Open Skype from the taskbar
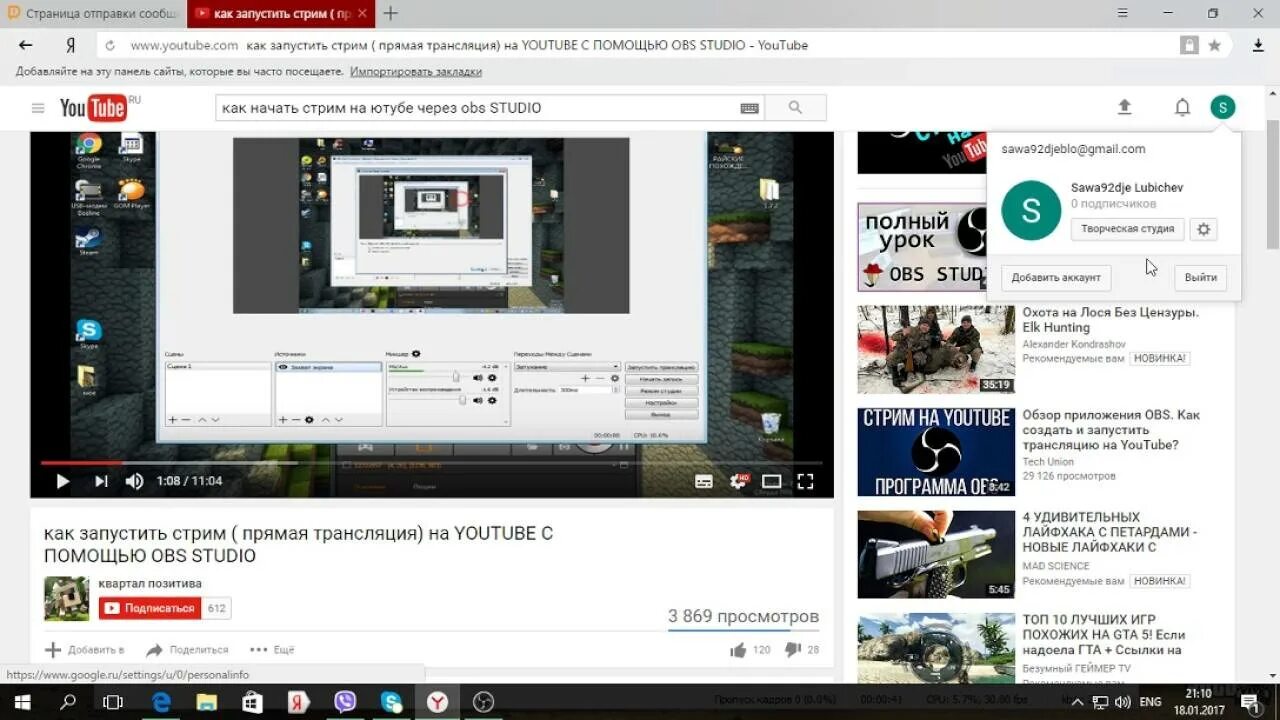The image size is (1280, 720). [391, 702]
